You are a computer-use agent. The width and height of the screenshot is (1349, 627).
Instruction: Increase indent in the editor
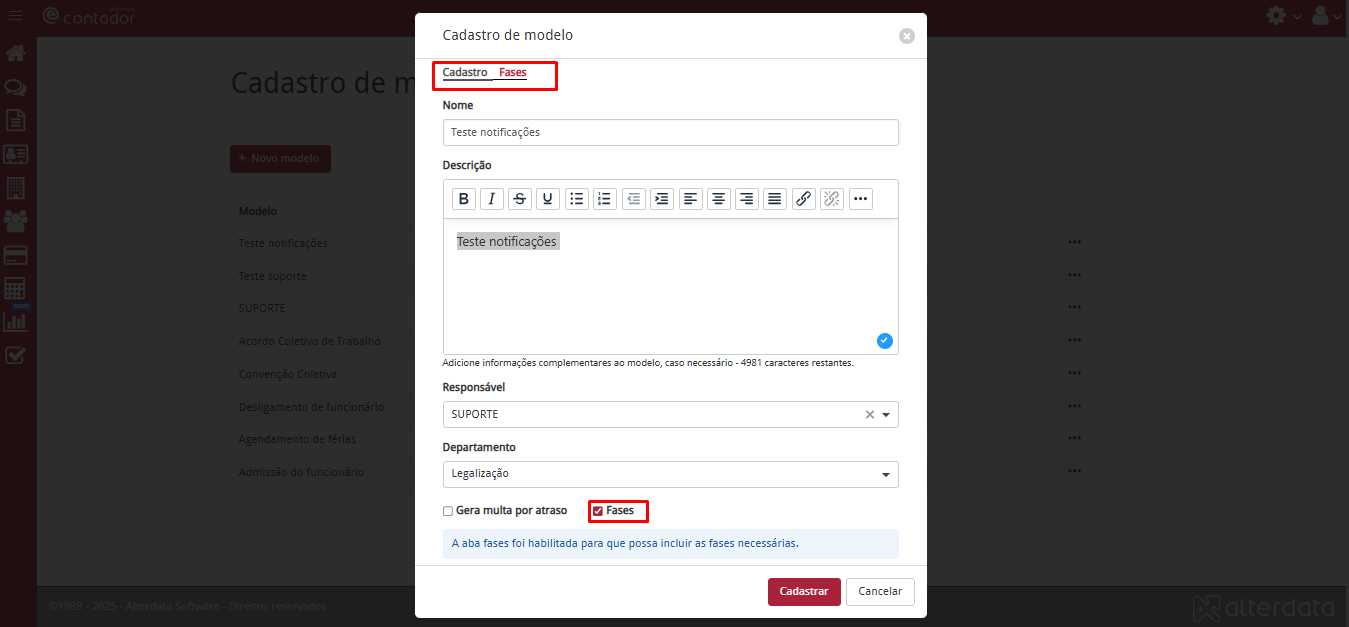[x=661, y=199]
